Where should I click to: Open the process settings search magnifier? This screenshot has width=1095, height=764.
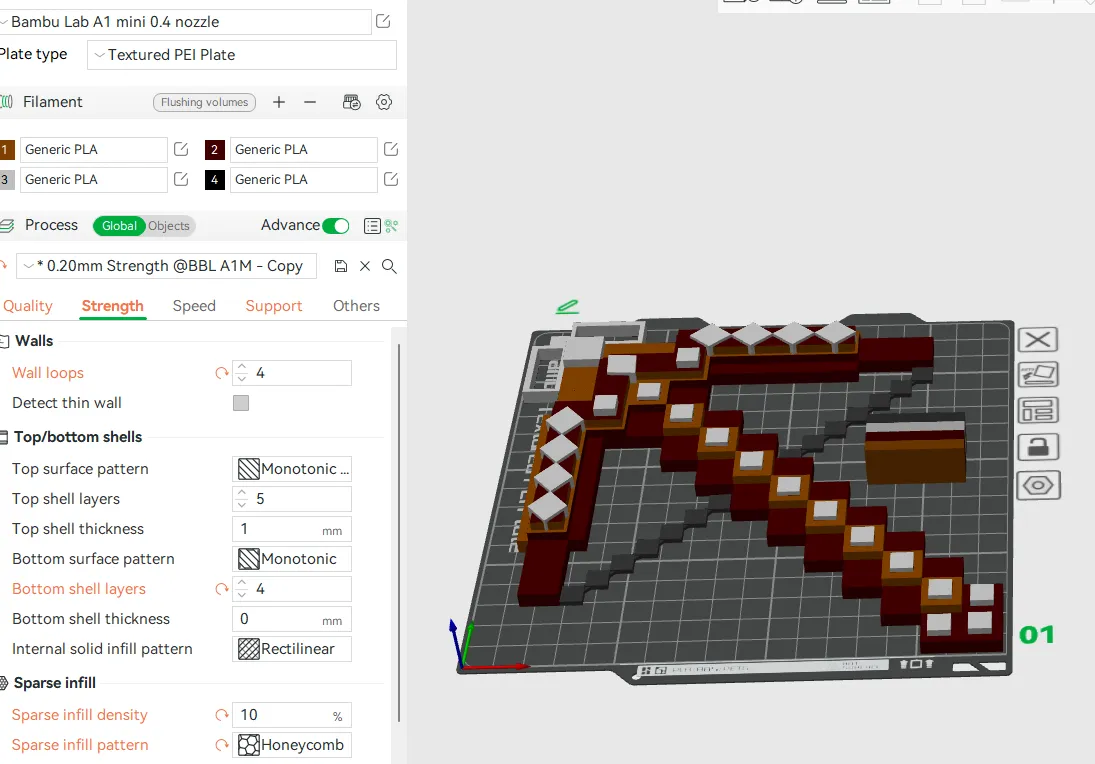click(x=389, y=266)
